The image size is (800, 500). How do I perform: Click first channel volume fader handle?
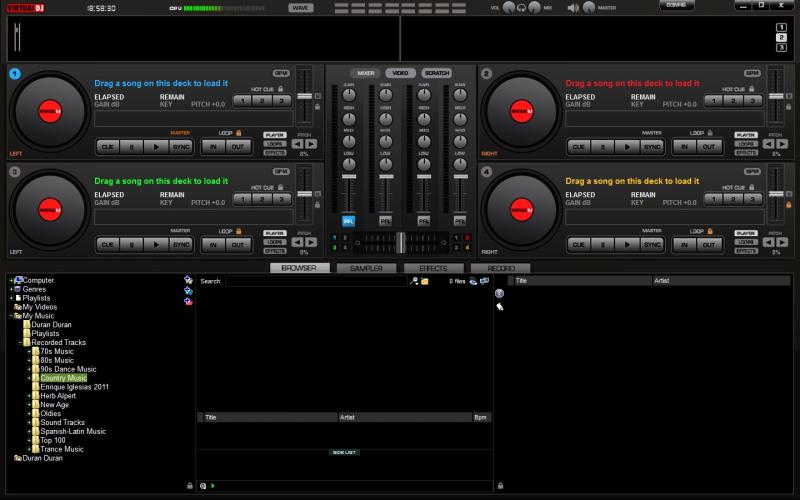tap(348, 177)
